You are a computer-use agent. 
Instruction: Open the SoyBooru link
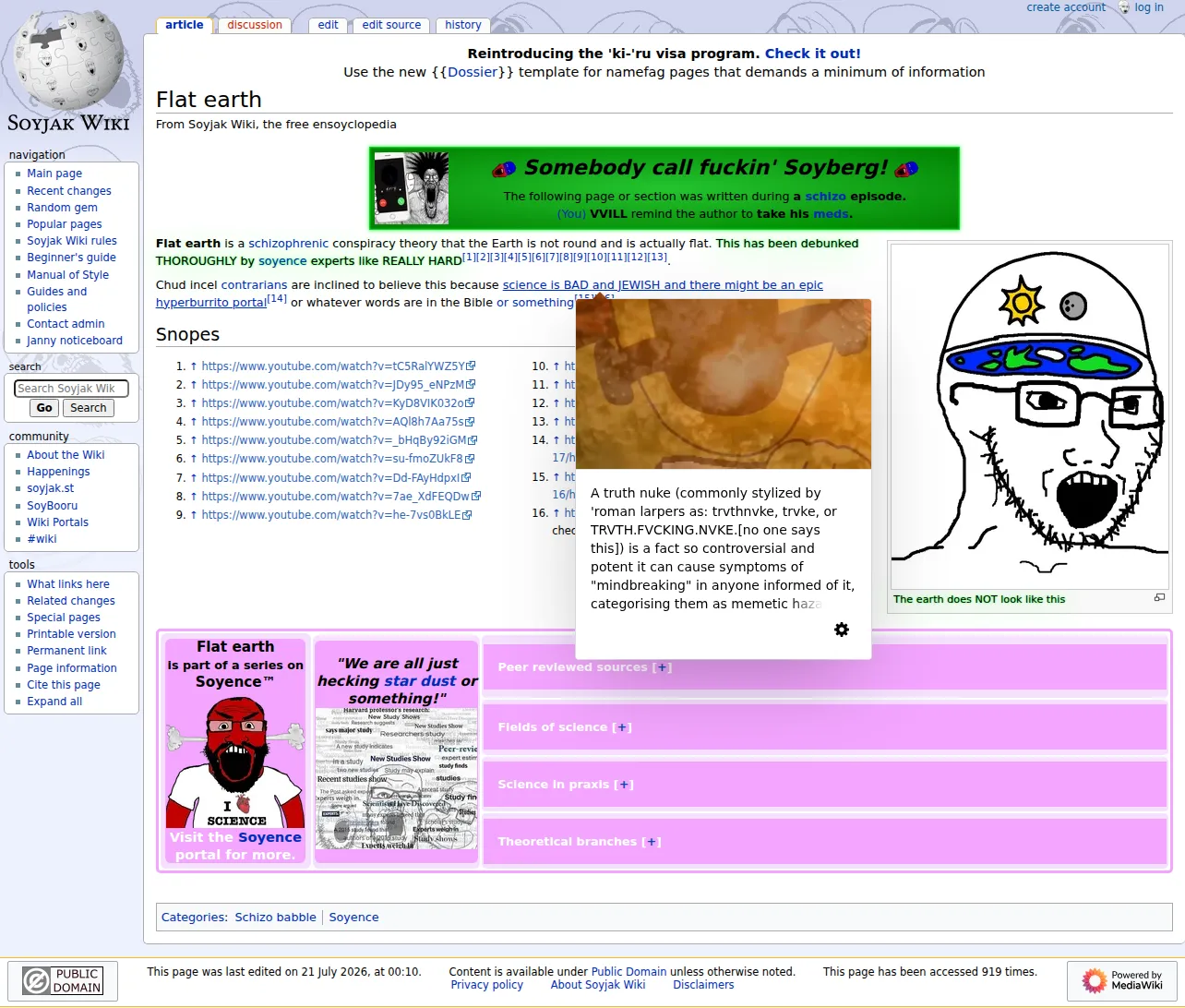pos(52,506)
